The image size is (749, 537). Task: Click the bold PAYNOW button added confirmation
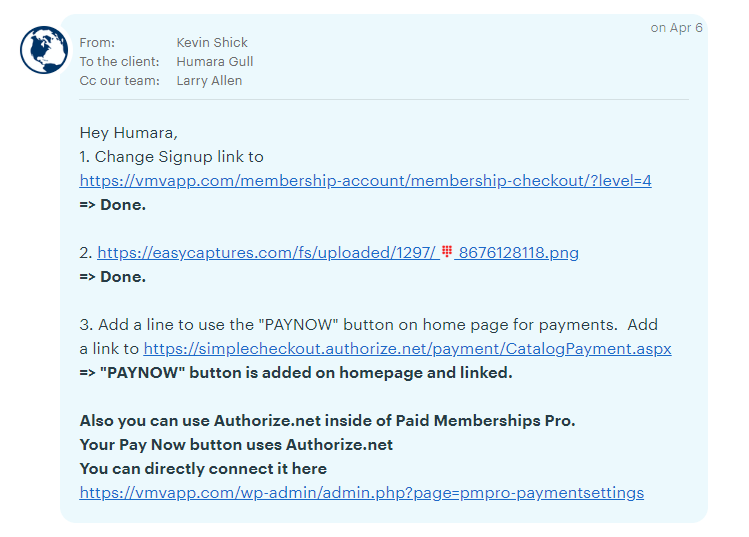[x=295, y=373]
